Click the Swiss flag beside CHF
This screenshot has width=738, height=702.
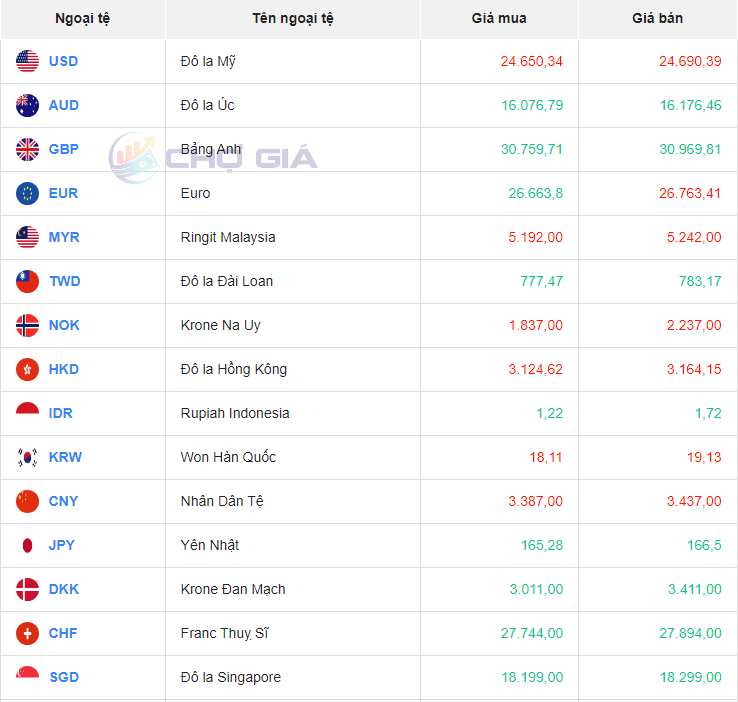click(27, 633)
